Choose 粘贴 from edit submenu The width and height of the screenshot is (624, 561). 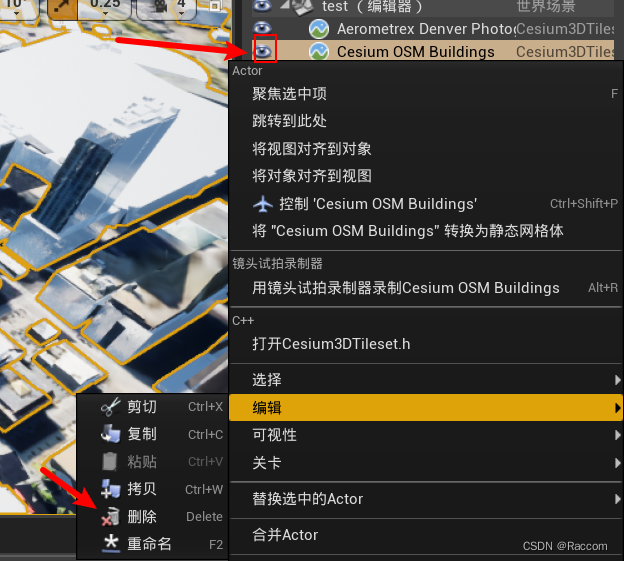pyautogui.click(x=152, y=462)
